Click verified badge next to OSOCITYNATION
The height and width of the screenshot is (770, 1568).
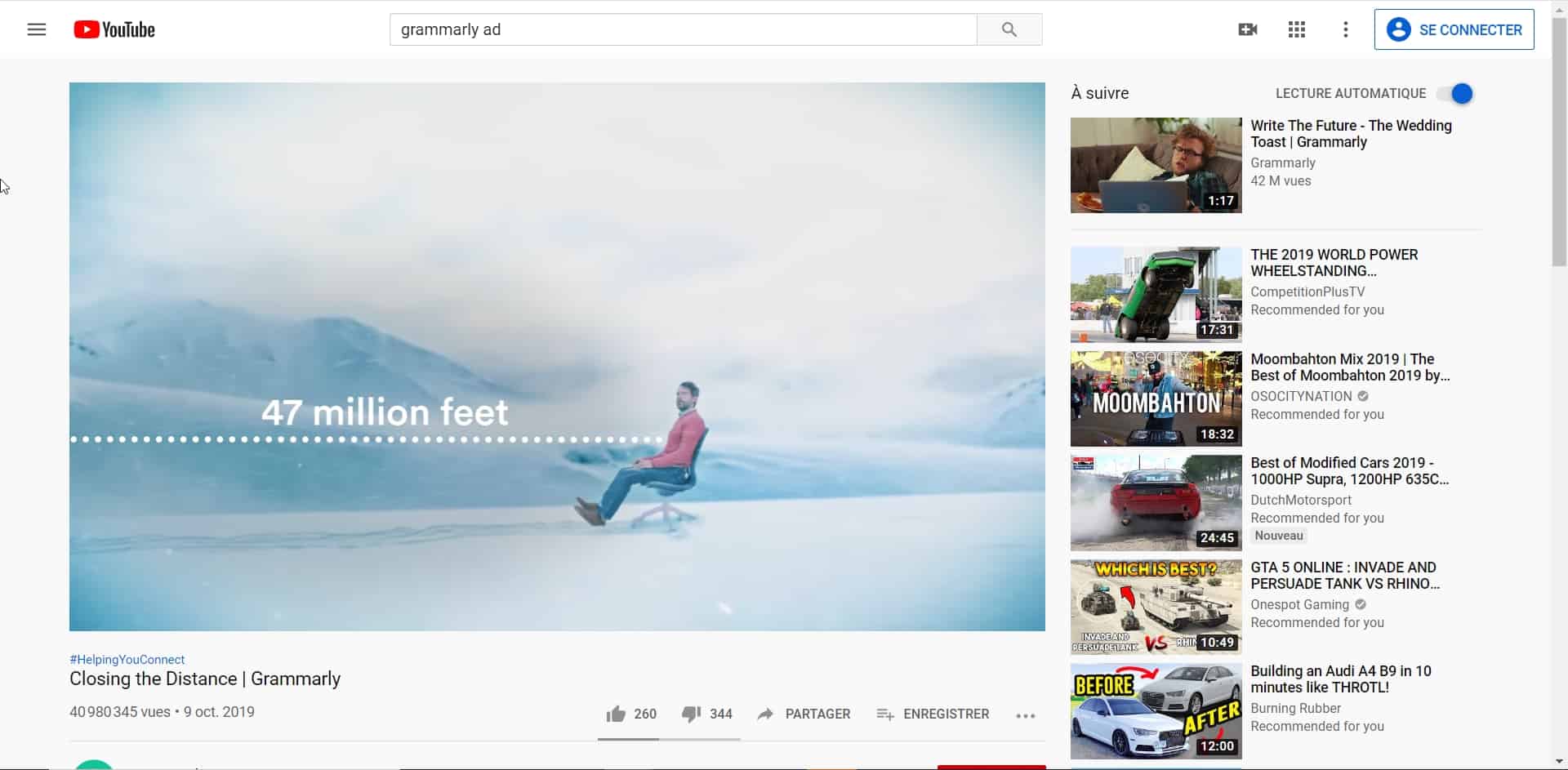[x=1363, y=396]
